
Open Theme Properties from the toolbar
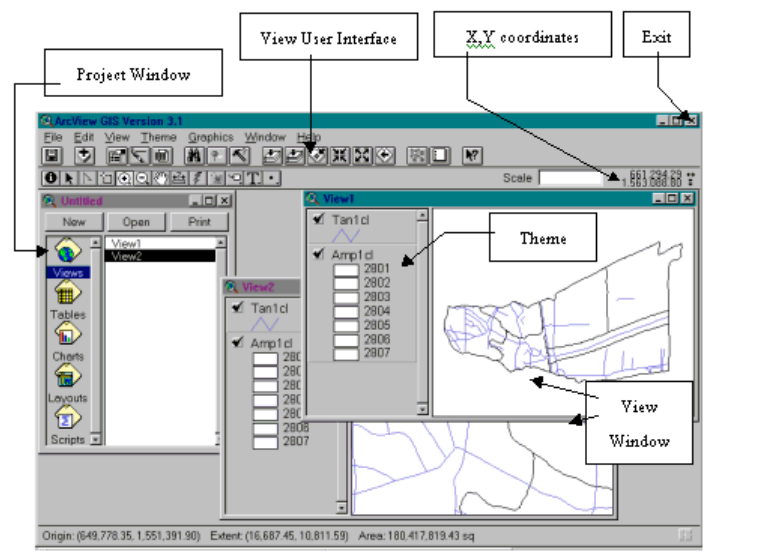click(x=116, y=156)
